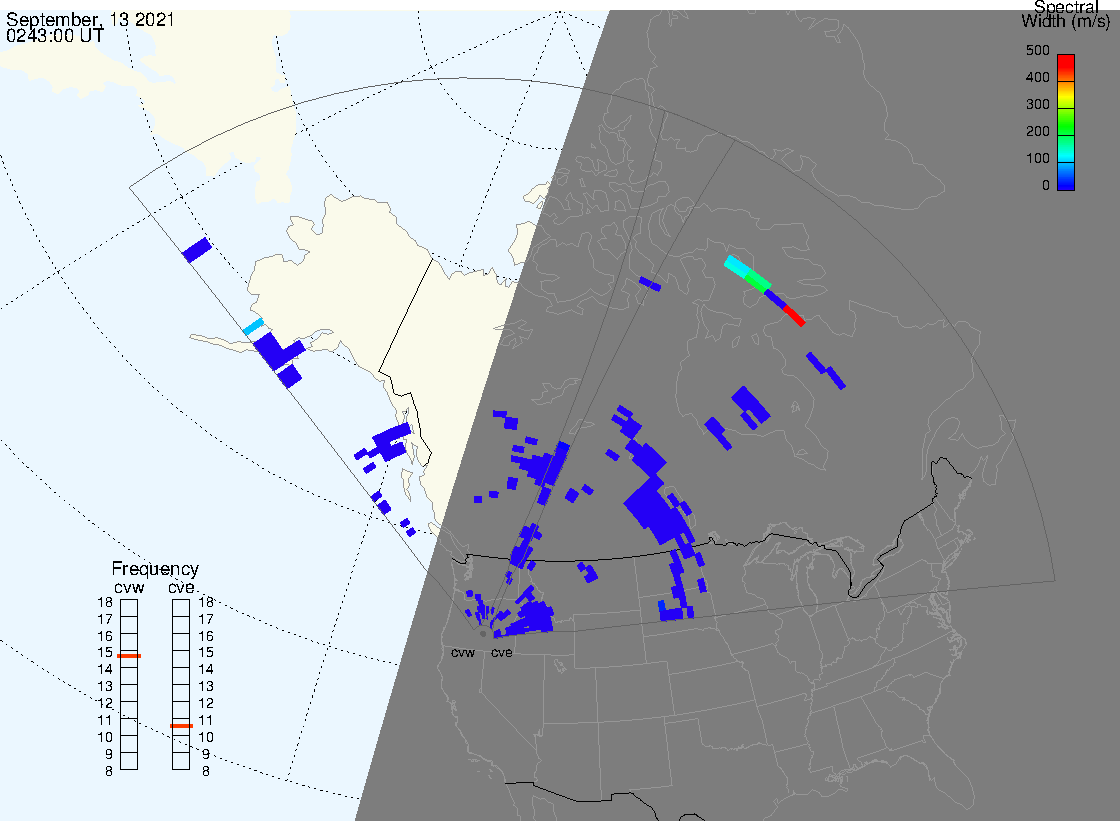
Task: Click the '300' color scale label
Action: click(x=1037, y=104)
